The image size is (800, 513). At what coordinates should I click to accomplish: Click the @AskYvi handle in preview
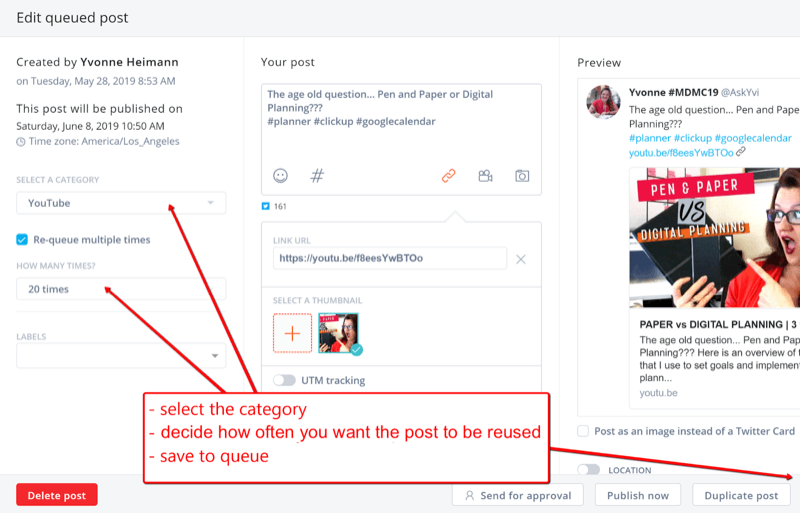point(740,92)
